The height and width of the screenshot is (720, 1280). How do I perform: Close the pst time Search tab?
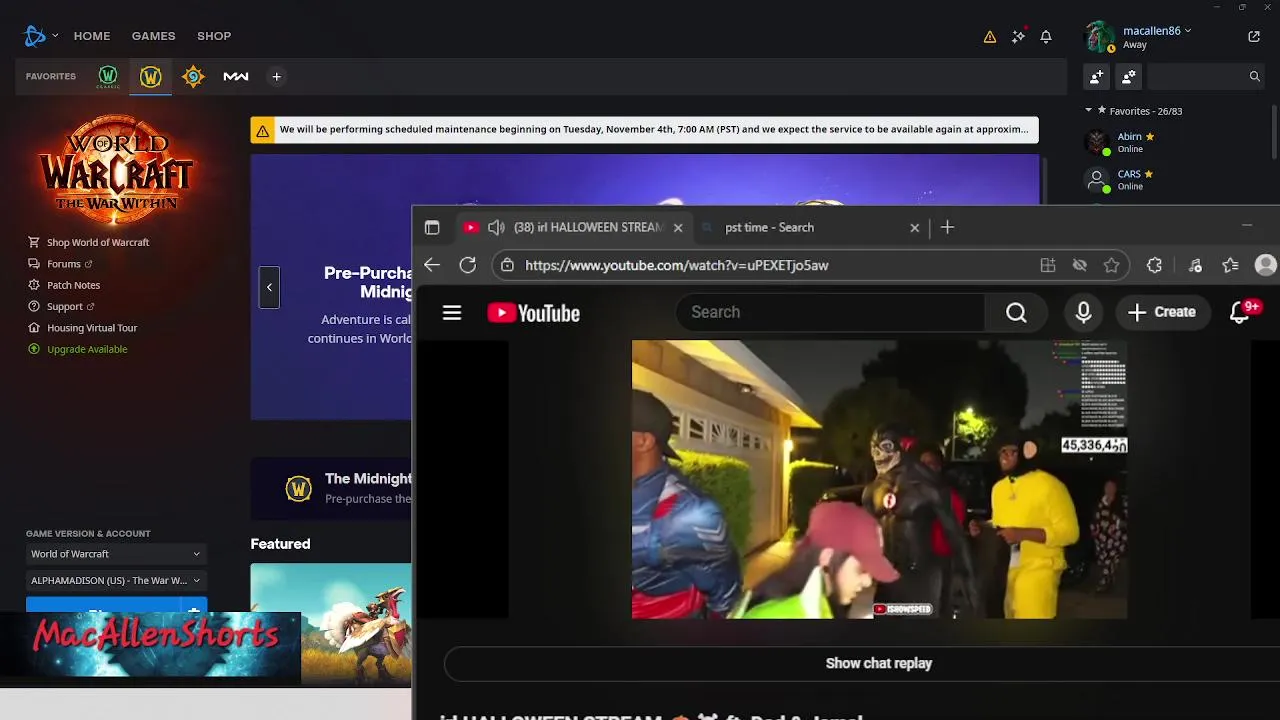click(x=914, y=227)
